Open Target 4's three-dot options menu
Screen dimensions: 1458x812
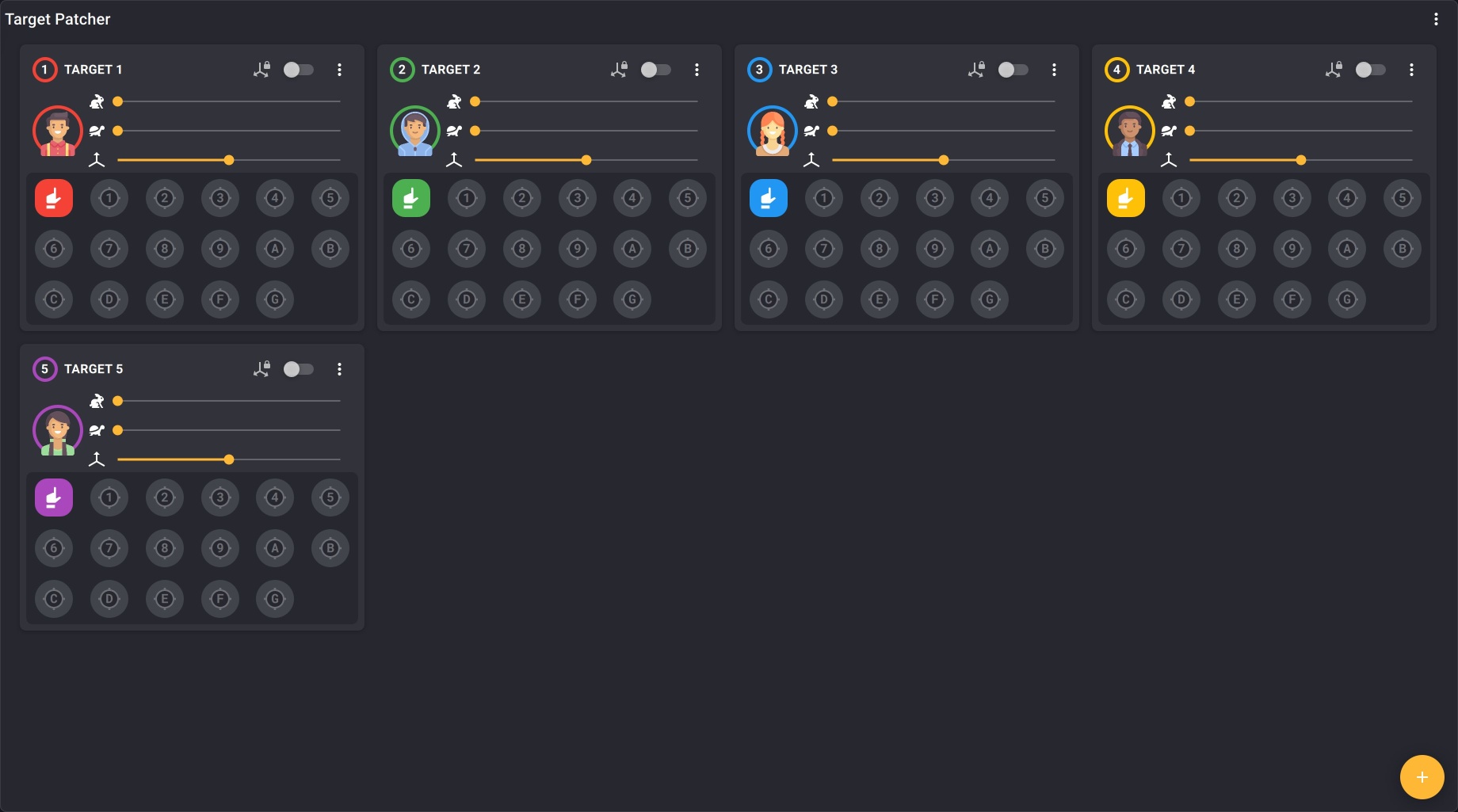point(1411,70)
